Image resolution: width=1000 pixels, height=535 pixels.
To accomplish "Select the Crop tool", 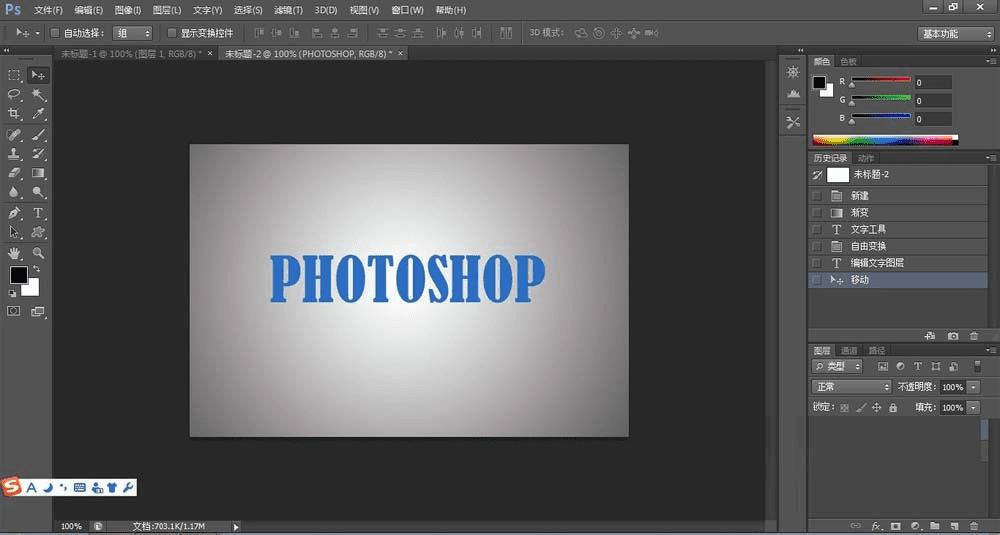I will pos(14,114).
